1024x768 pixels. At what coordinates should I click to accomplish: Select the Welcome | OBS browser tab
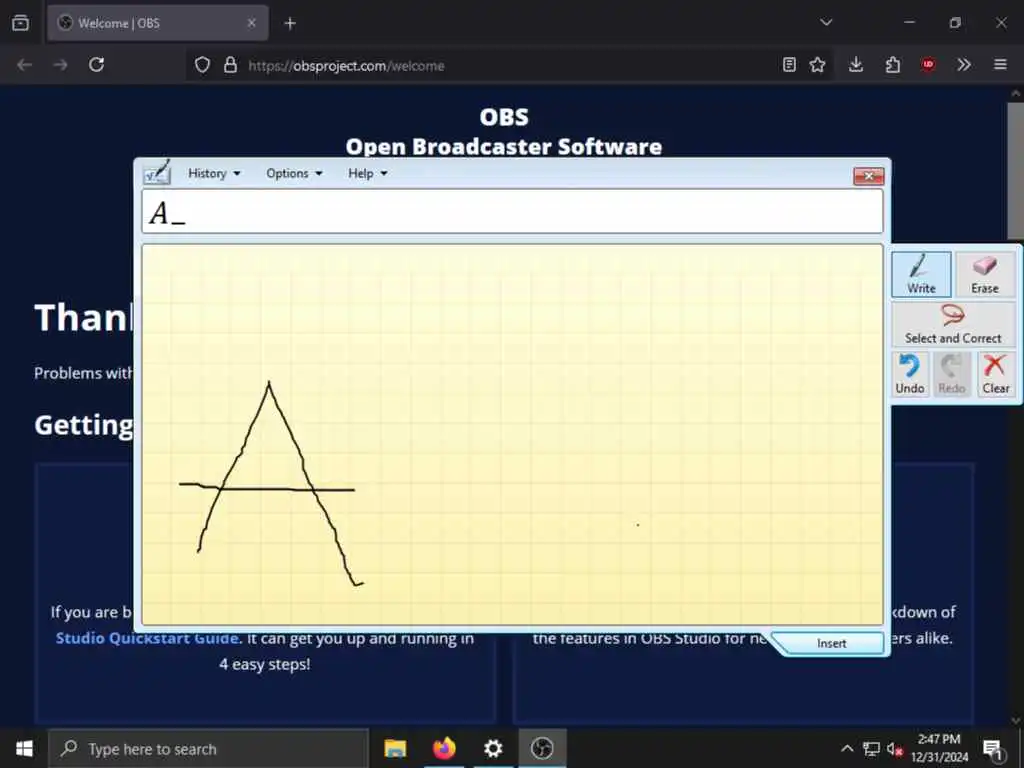click(157, 23)
